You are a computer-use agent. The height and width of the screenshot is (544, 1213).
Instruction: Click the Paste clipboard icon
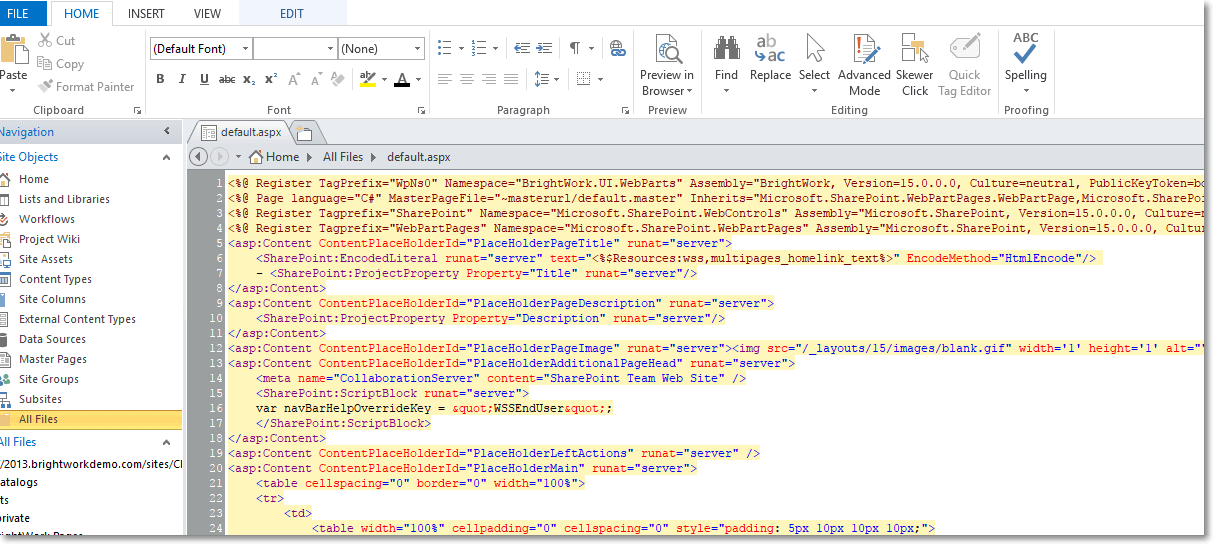13,49
